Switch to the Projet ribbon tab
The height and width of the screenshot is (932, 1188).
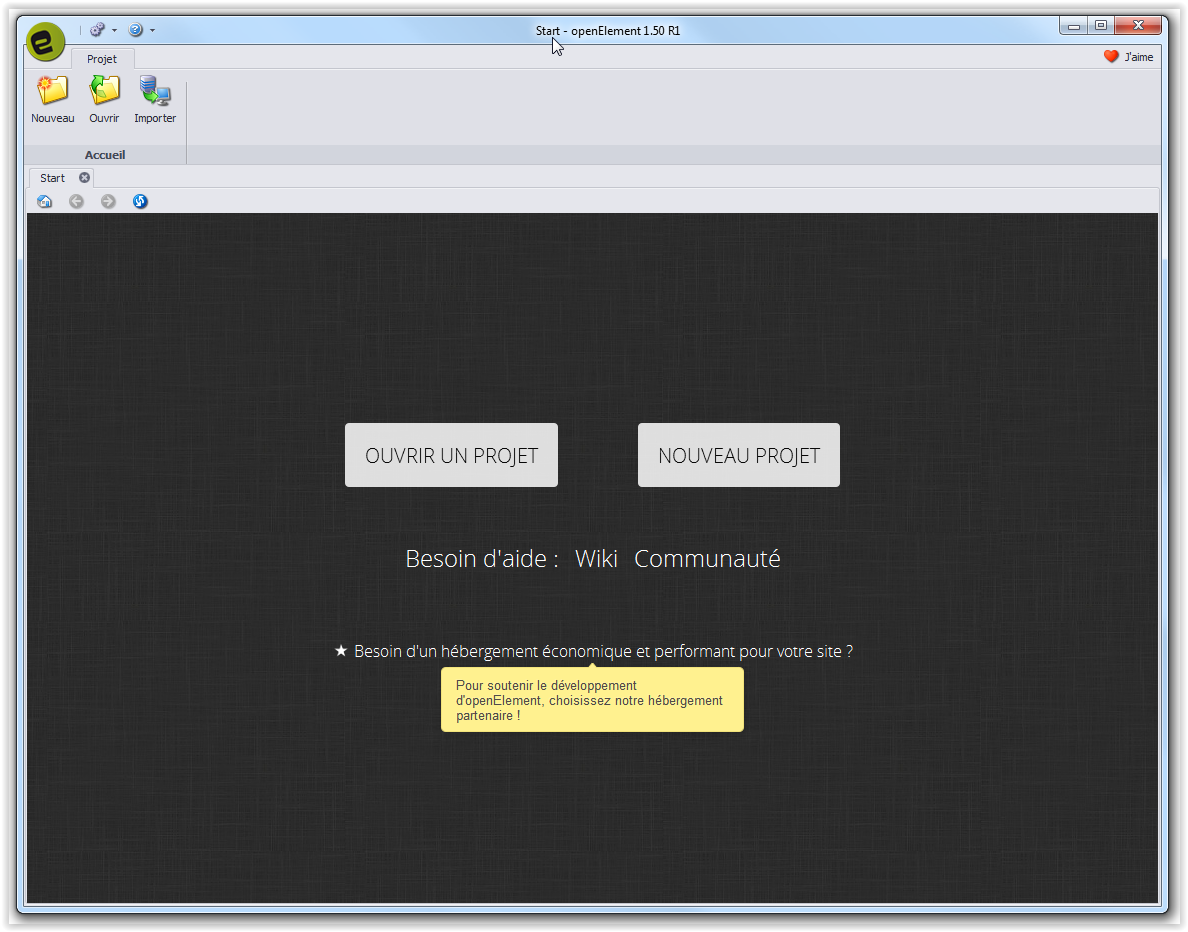pos(102,58)
